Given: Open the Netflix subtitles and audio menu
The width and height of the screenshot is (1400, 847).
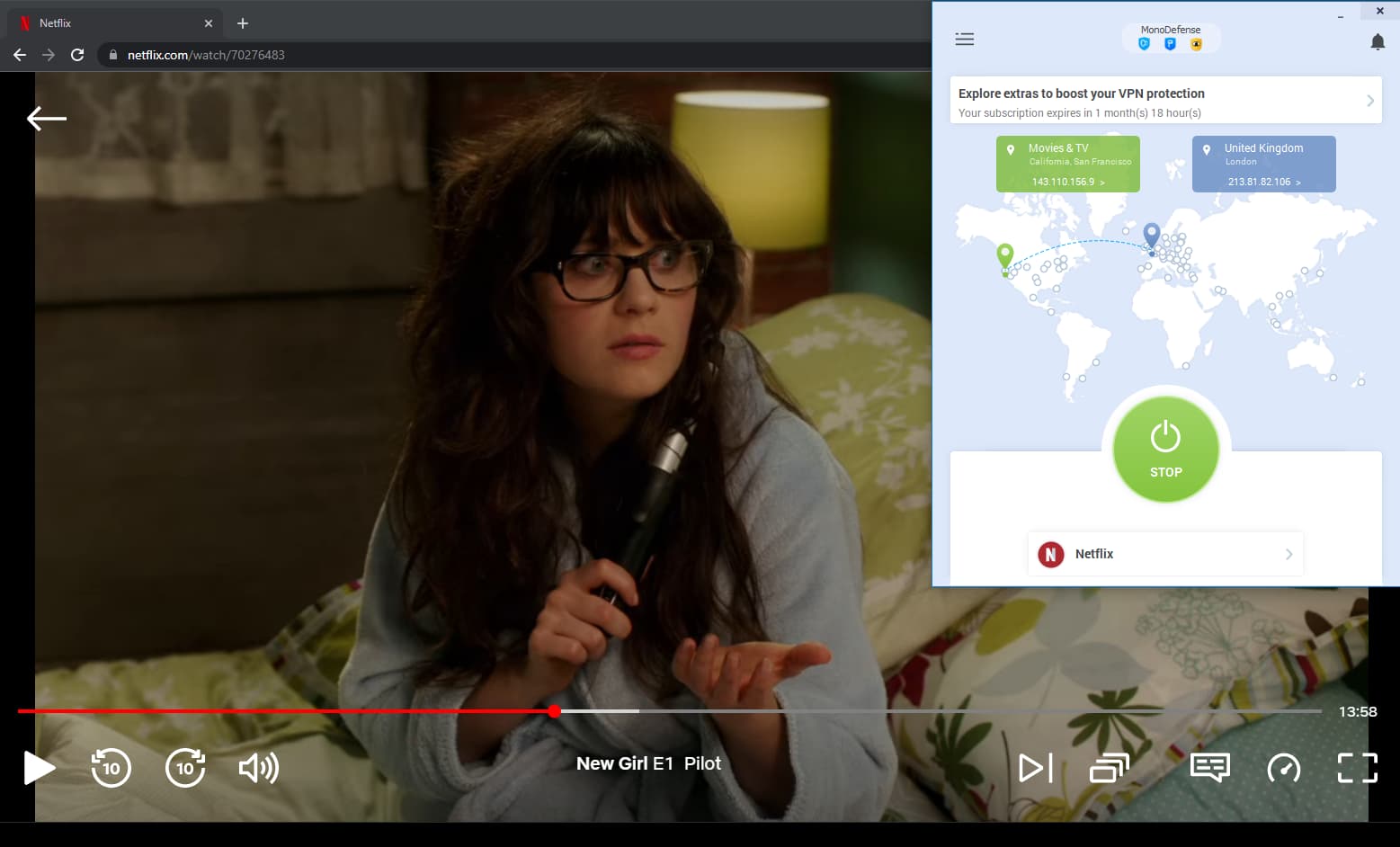Looking at the screenshot, I should [x=1208, y=768].
